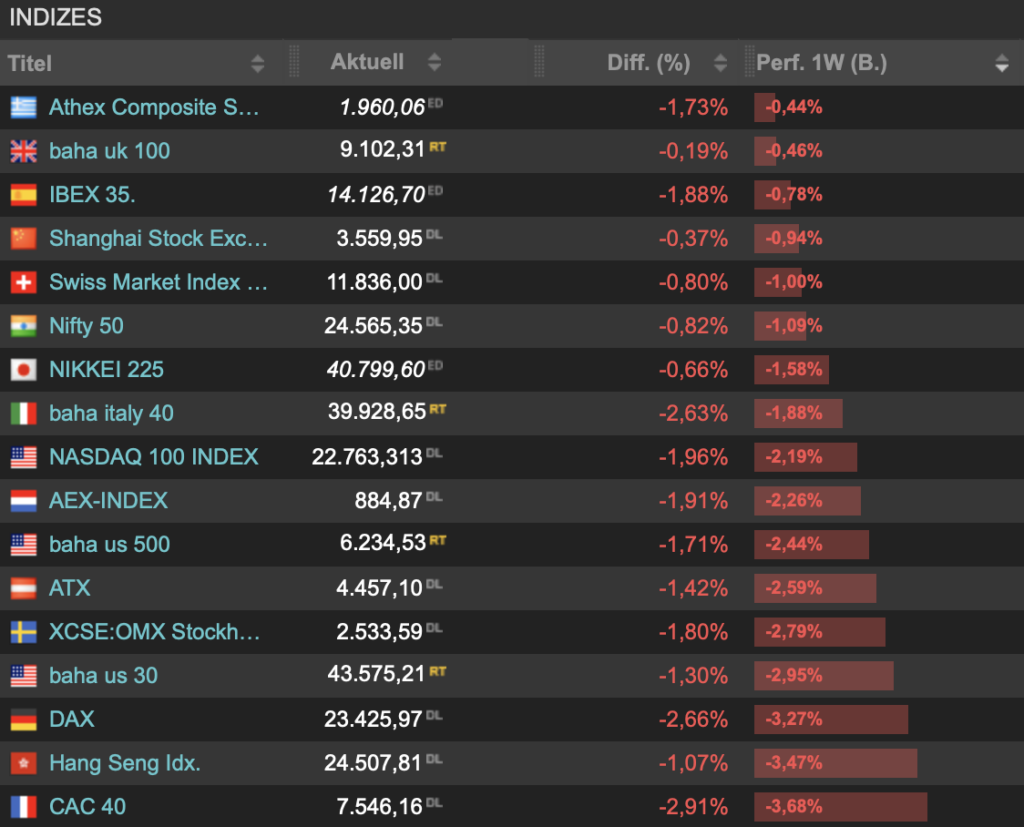
Task: Open the Nifty 50 index
Action: [86, 326]
